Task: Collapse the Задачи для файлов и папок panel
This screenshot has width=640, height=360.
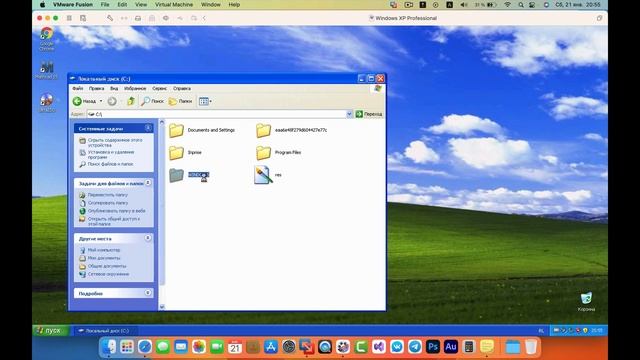Action: click(x=148, y=183)
